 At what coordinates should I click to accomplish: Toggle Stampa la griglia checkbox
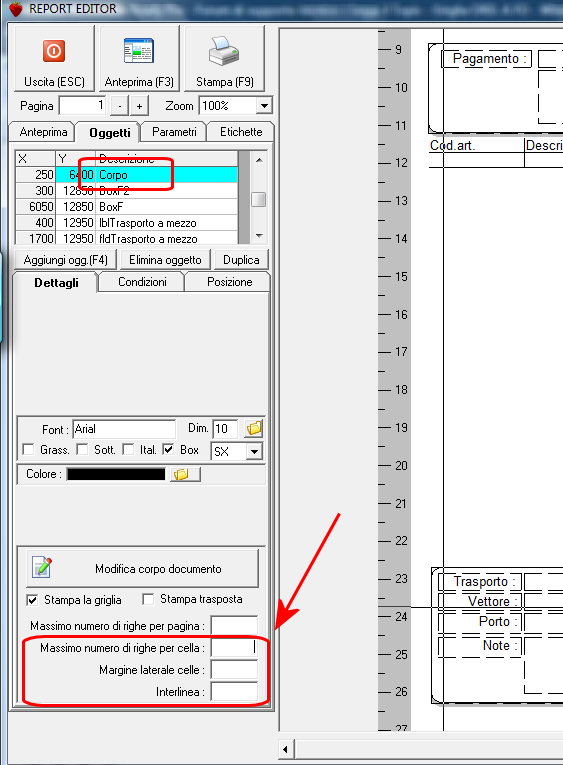[32, 600]
